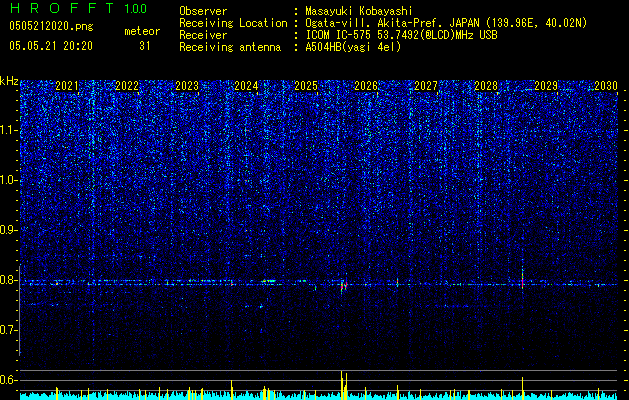Click the A504HB(yagi 4el) antenna text
Screen dimensions: 629x400
[x=353, y=47]
